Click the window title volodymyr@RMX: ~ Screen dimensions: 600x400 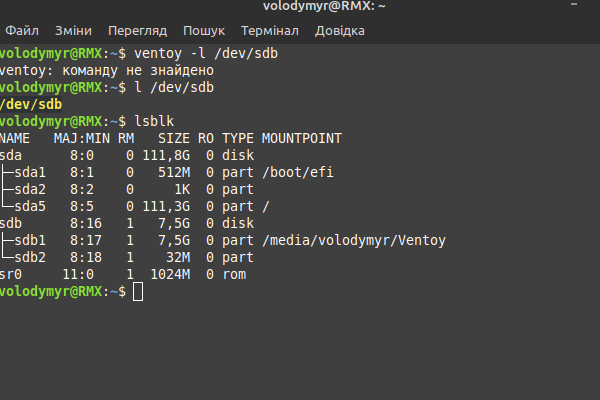324,6
